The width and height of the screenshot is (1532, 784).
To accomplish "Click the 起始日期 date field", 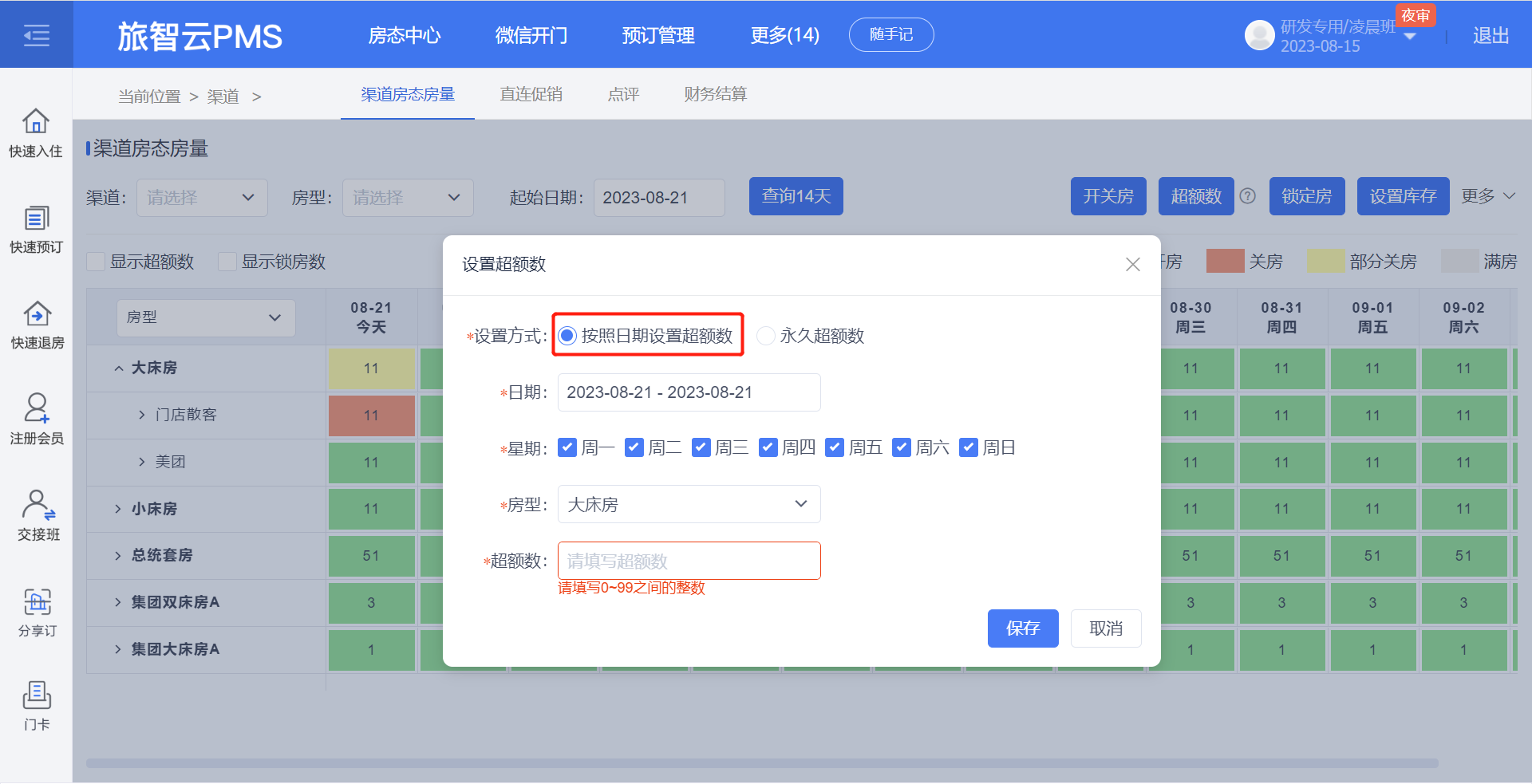I will click(x=659, y=198).
